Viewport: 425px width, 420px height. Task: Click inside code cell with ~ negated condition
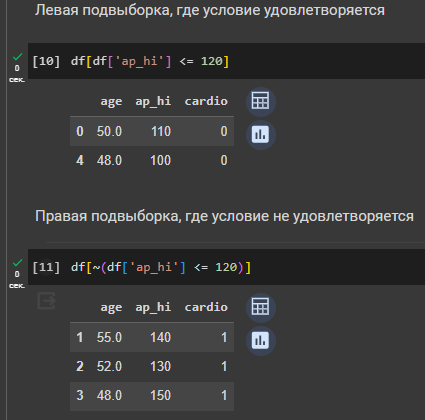226,267
